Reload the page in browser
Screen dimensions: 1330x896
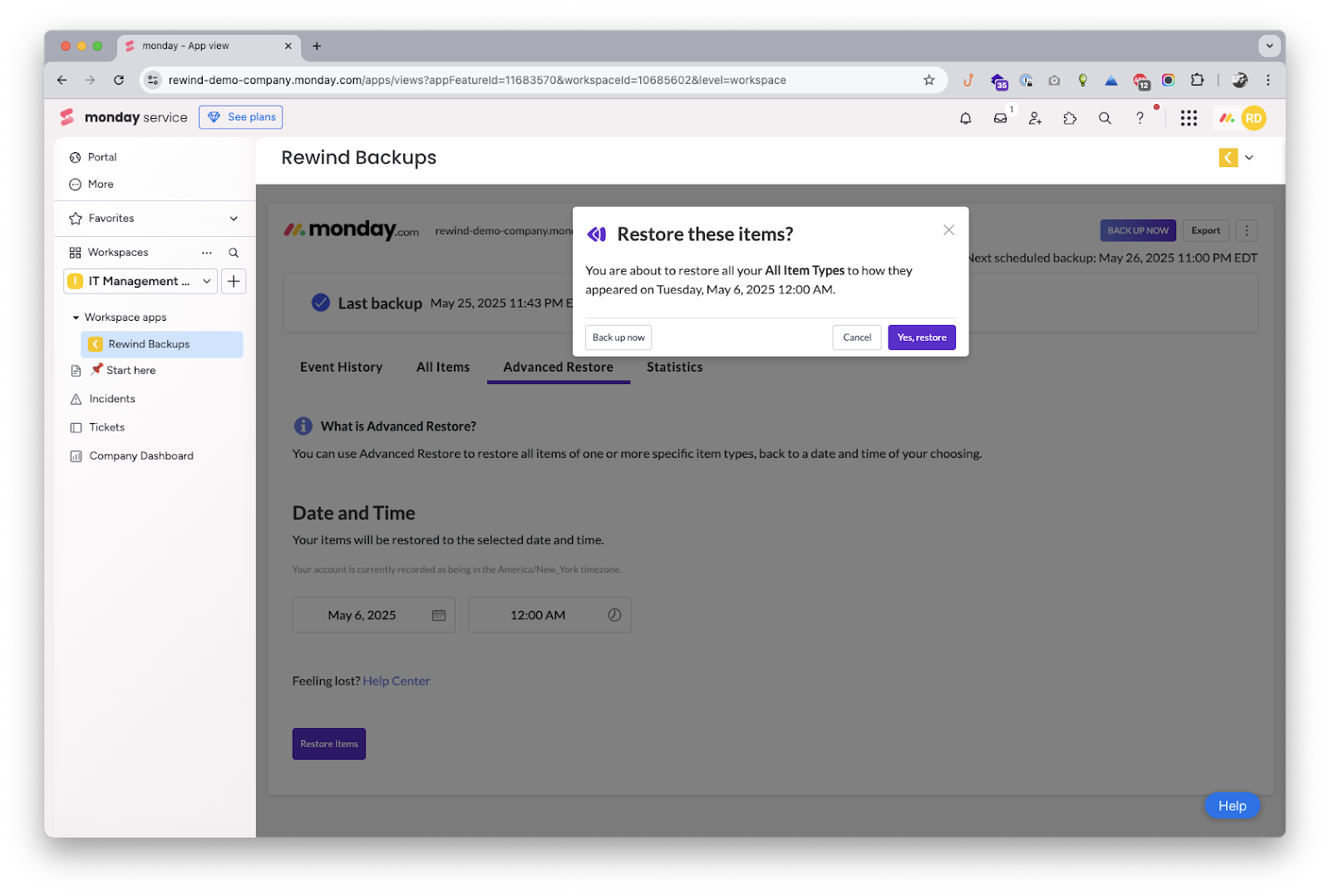point(119,80)
